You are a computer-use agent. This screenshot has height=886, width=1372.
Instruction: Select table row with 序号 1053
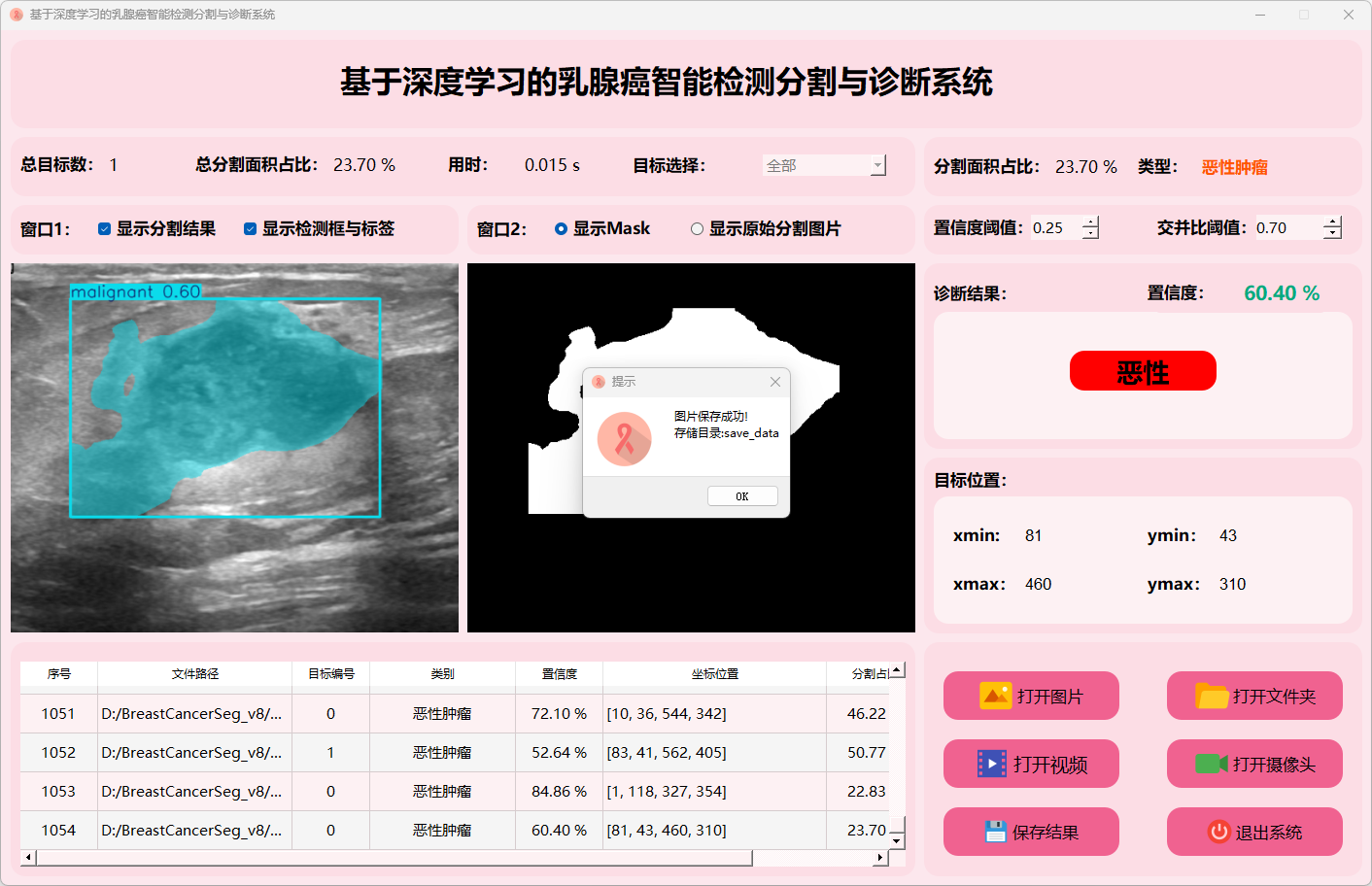455,792
